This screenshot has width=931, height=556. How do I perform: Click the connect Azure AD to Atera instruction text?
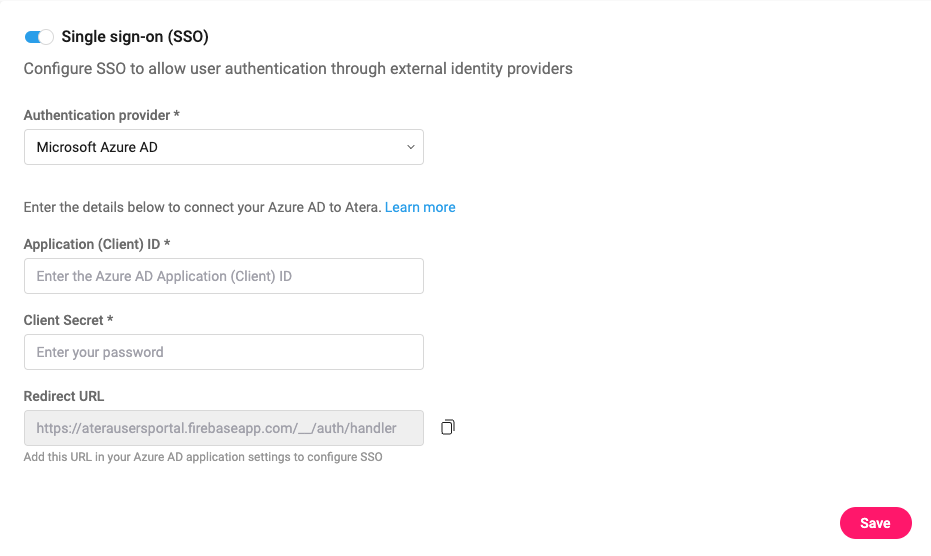[x=202, y=207]
